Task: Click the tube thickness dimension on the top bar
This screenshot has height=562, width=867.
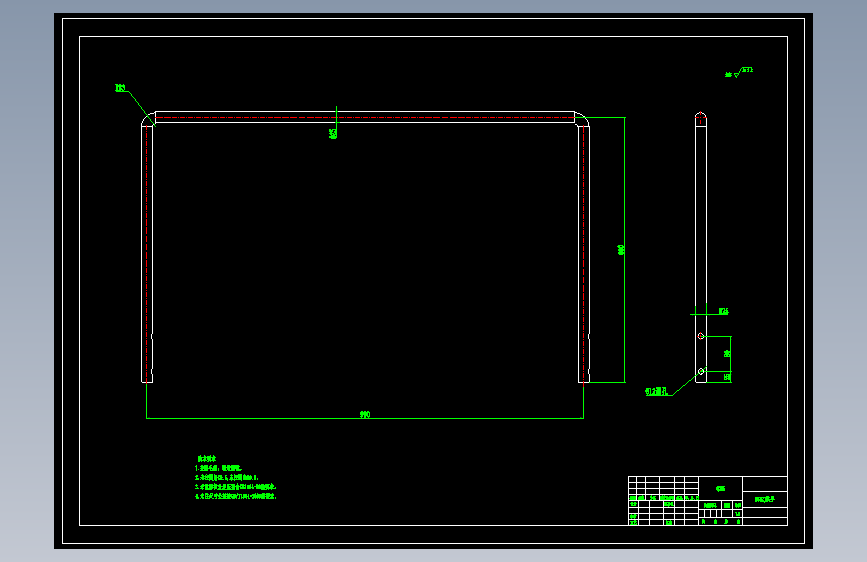Action: 333,133
